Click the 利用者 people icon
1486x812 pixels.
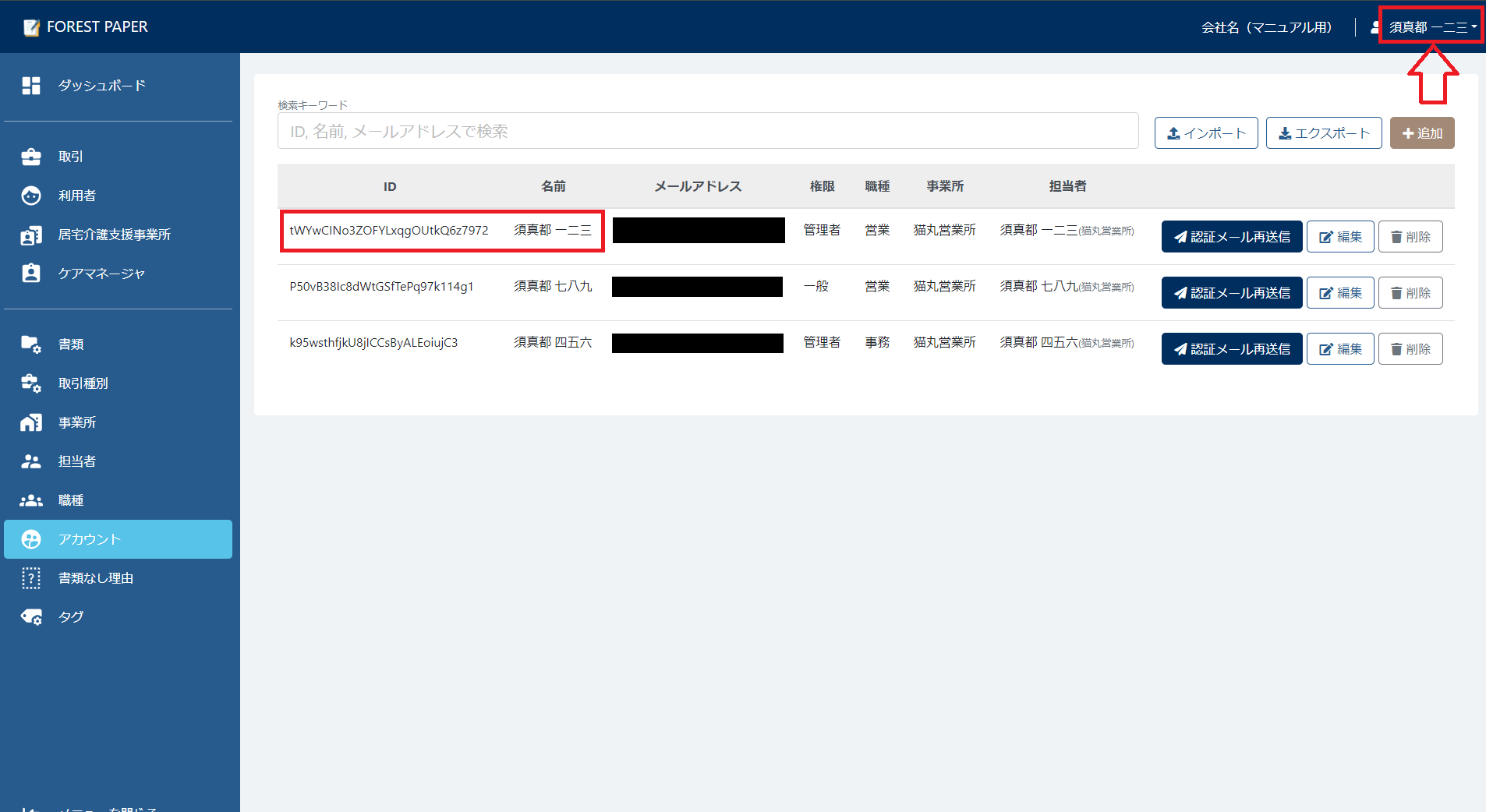pos(31,195)
